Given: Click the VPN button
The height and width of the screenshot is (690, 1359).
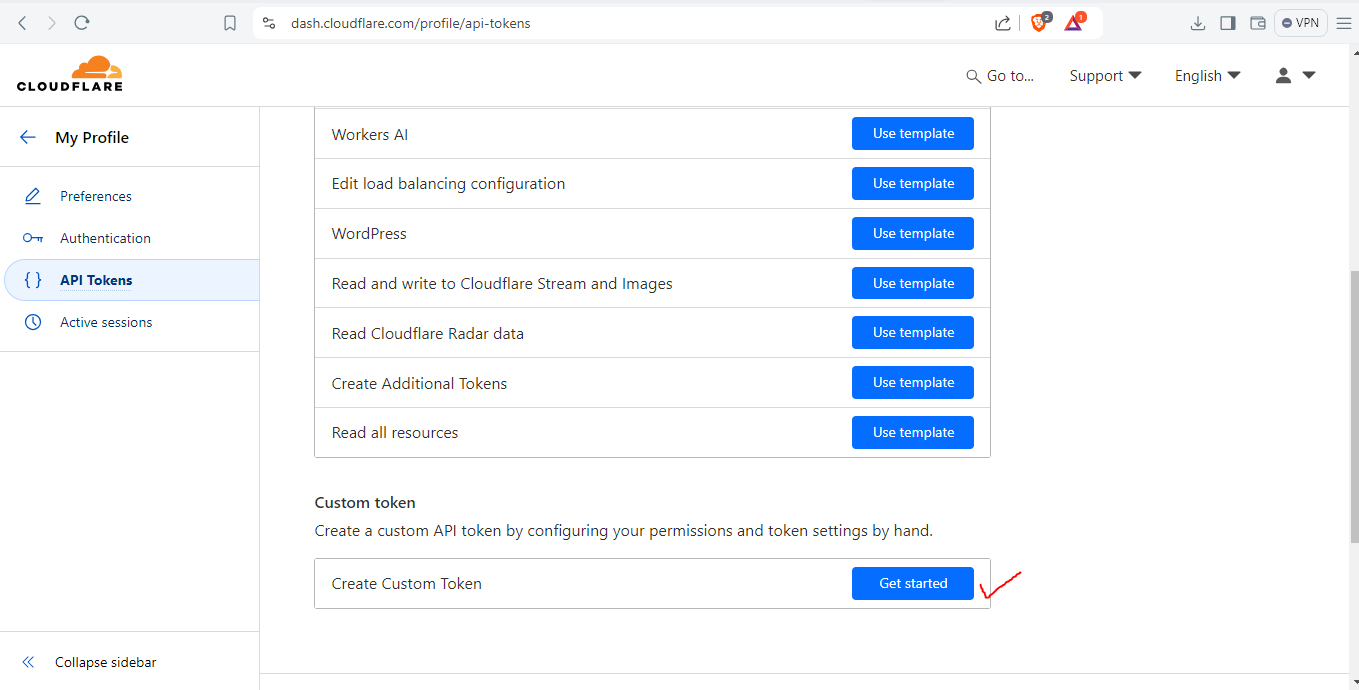Looking at the screenshot, I should tap(1300, 23).
